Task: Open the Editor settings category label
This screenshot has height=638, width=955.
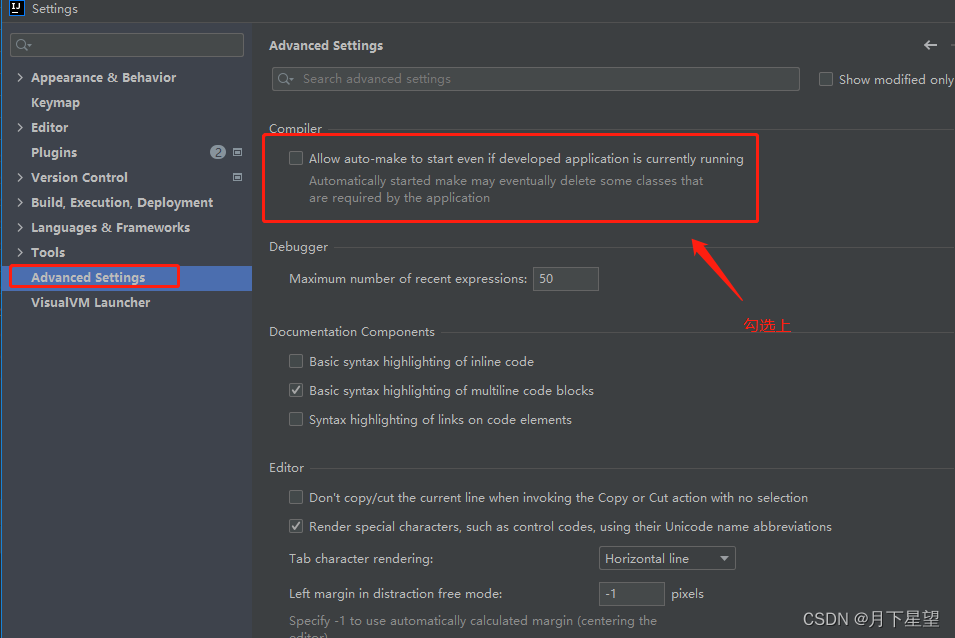Action: [50, 127]
